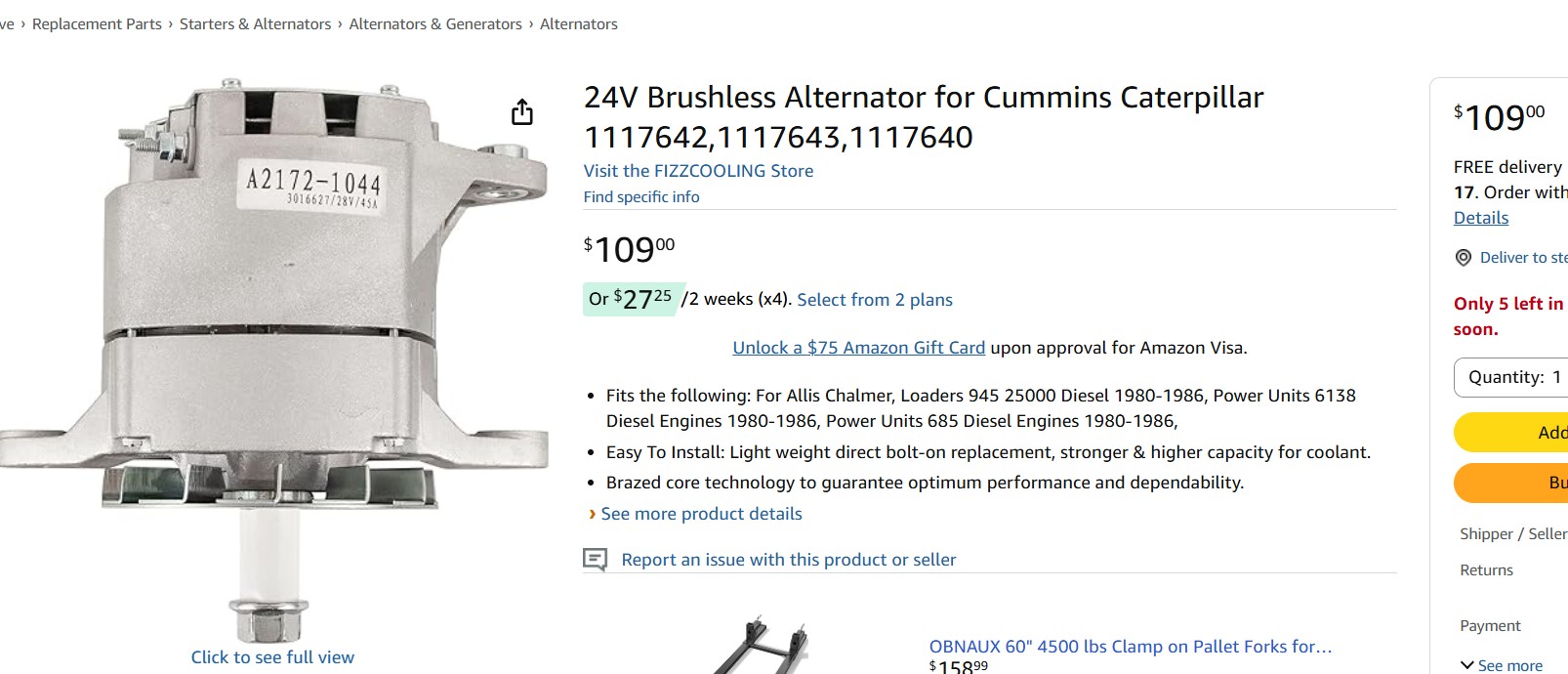
Task: Click the share icon above product image
Action: tap(522, 112)
